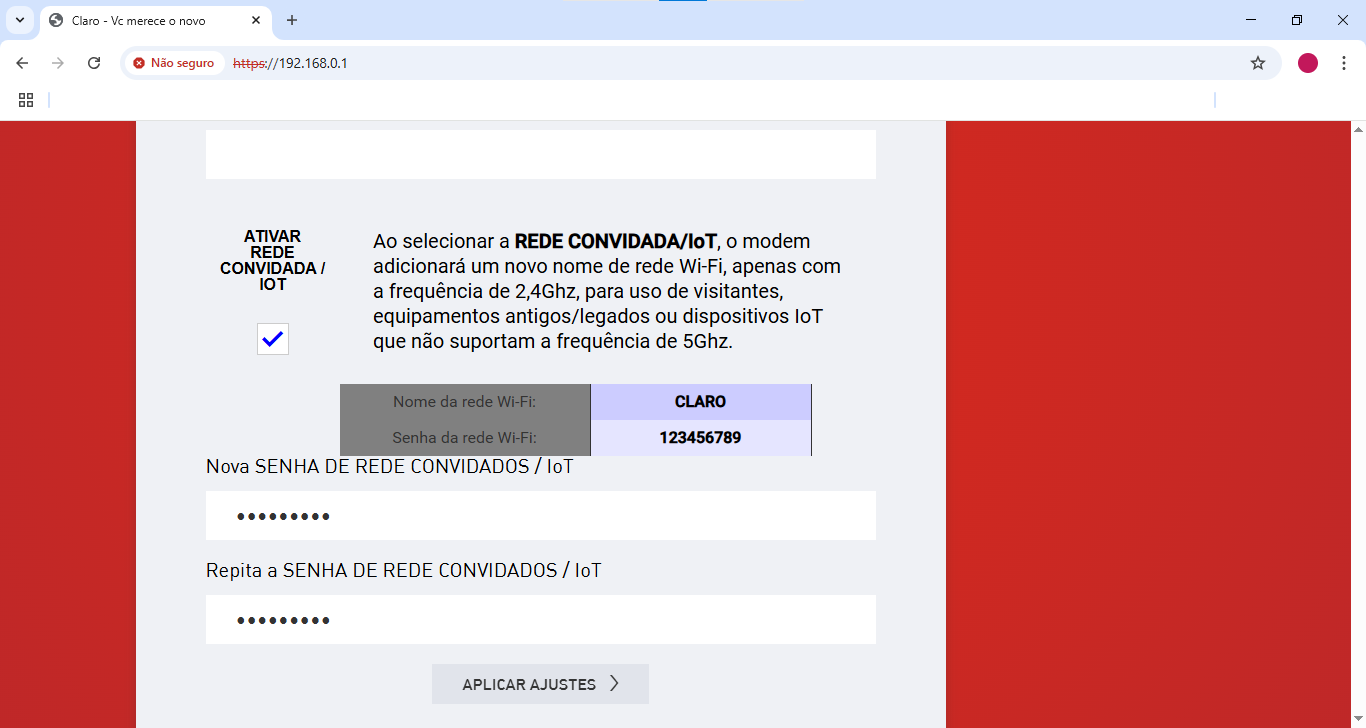Image resolution: width=1366 pixels, height=728 pixels.
Task: Expand the tab search dropdown
Action: (x=19, y=20)
